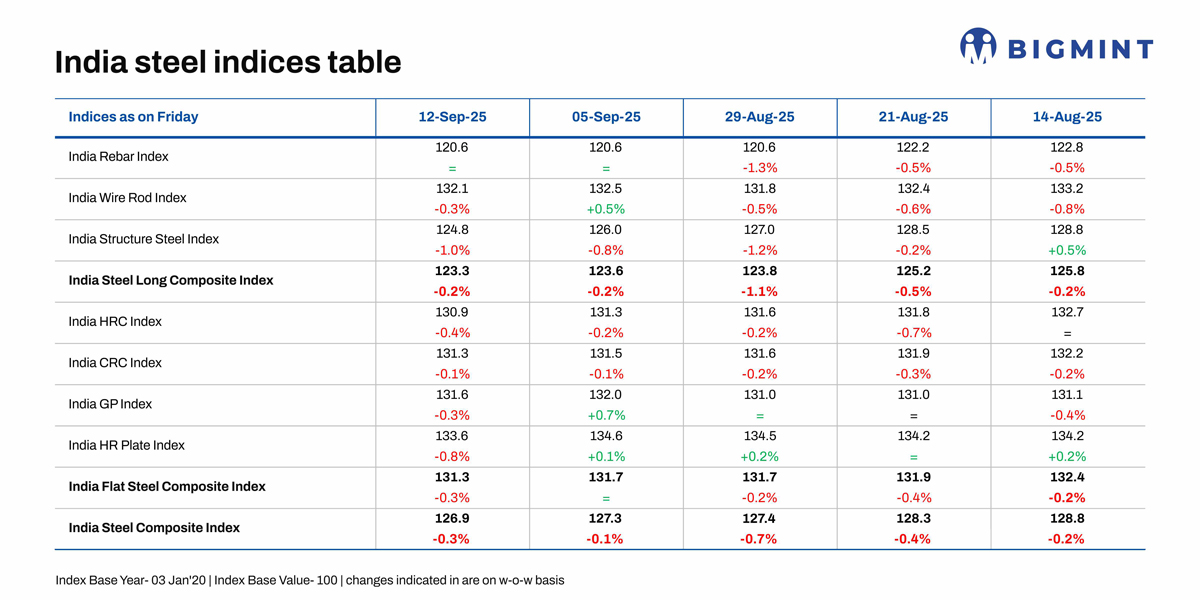Click the India Wire Rod Index label
Image resolution: width=1200 pixels, height=600 pixels.
127,198
